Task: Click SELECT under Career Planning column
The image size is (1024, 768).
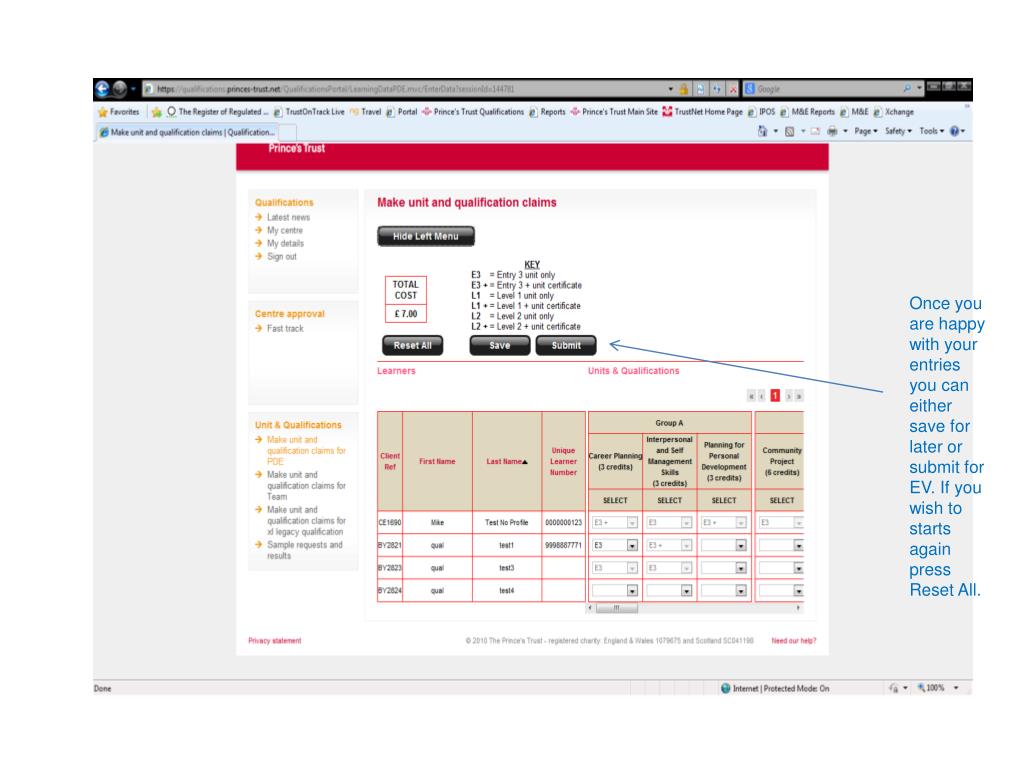Action: (615, 500)
